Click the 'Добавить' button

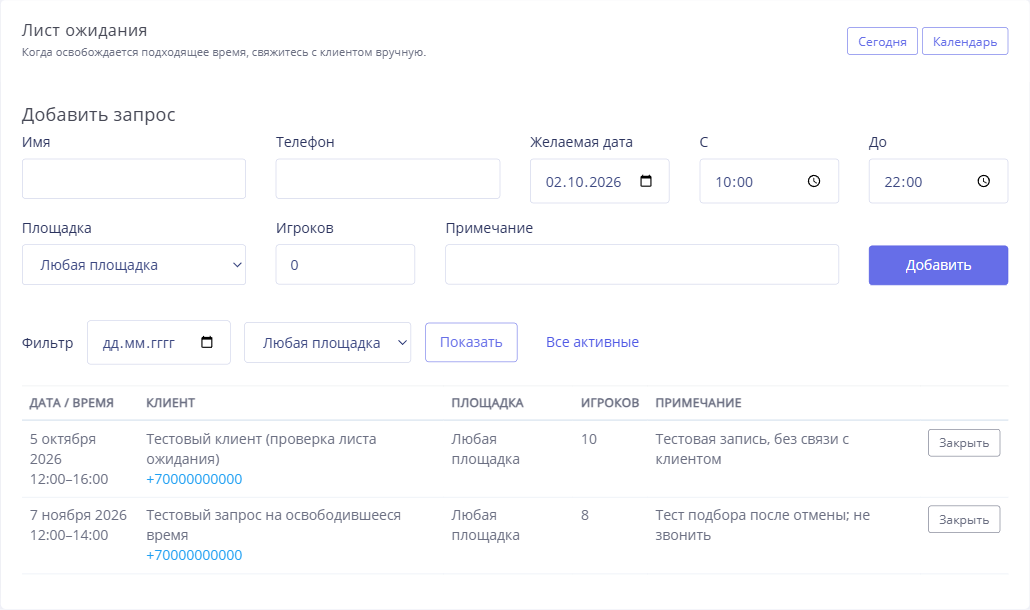pos(938,265)
